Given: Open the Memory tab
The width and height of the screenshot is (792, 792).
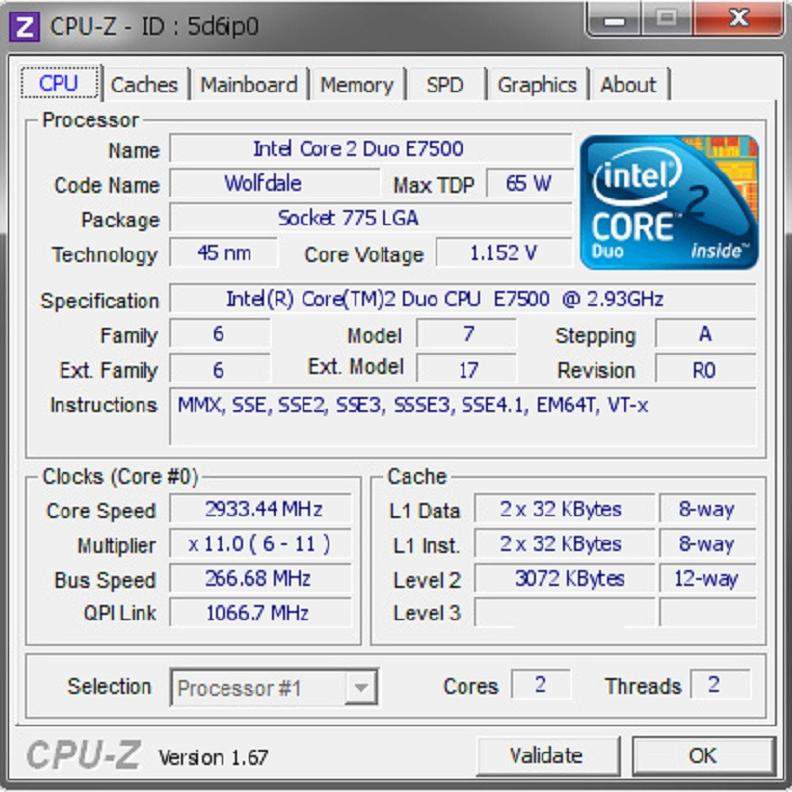Looking at the screenshot, I should [x=356, y=85].
